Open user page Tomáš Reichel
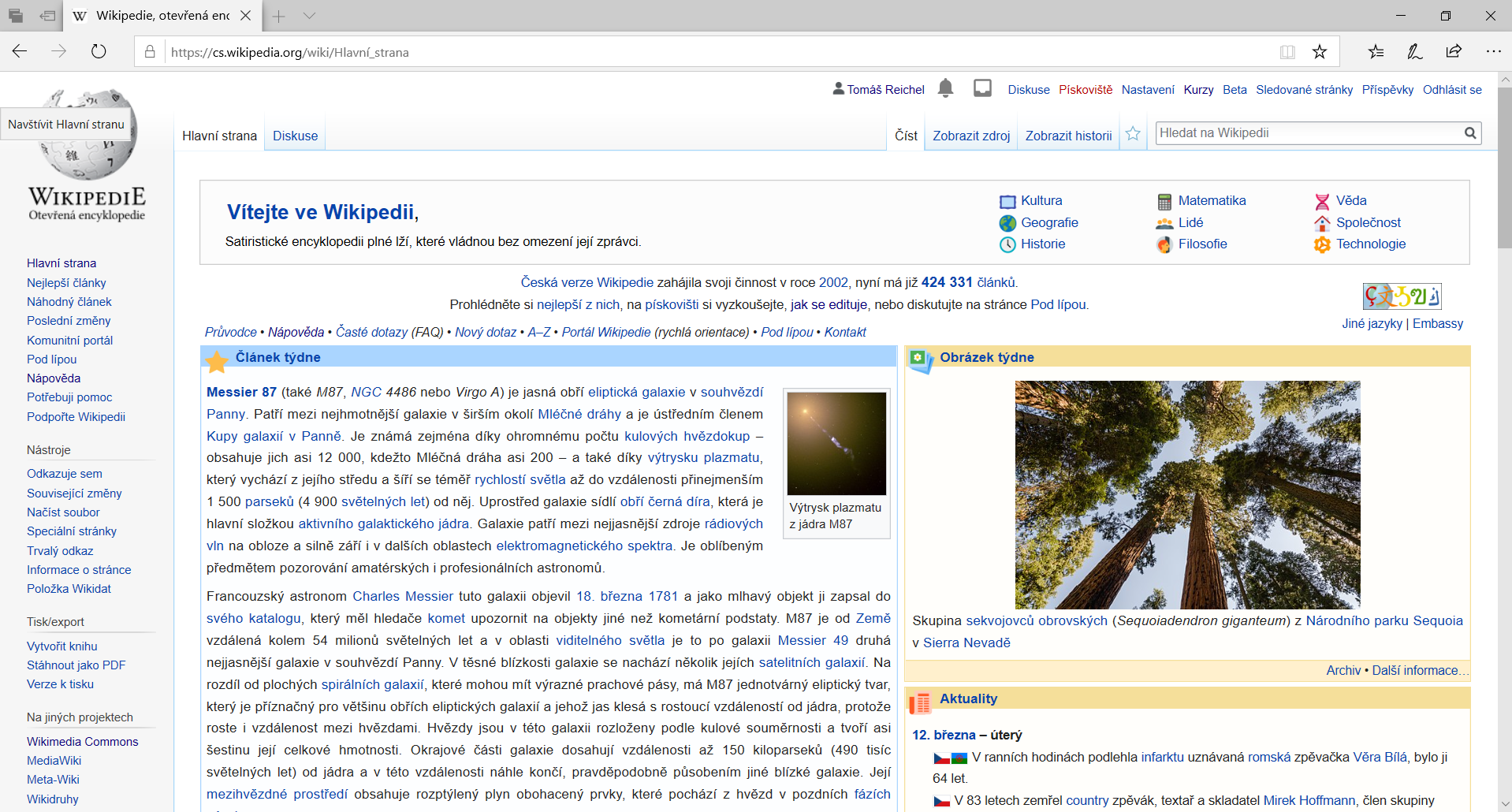The width and height of the screenshot is (1512, 812). [885, 90]
